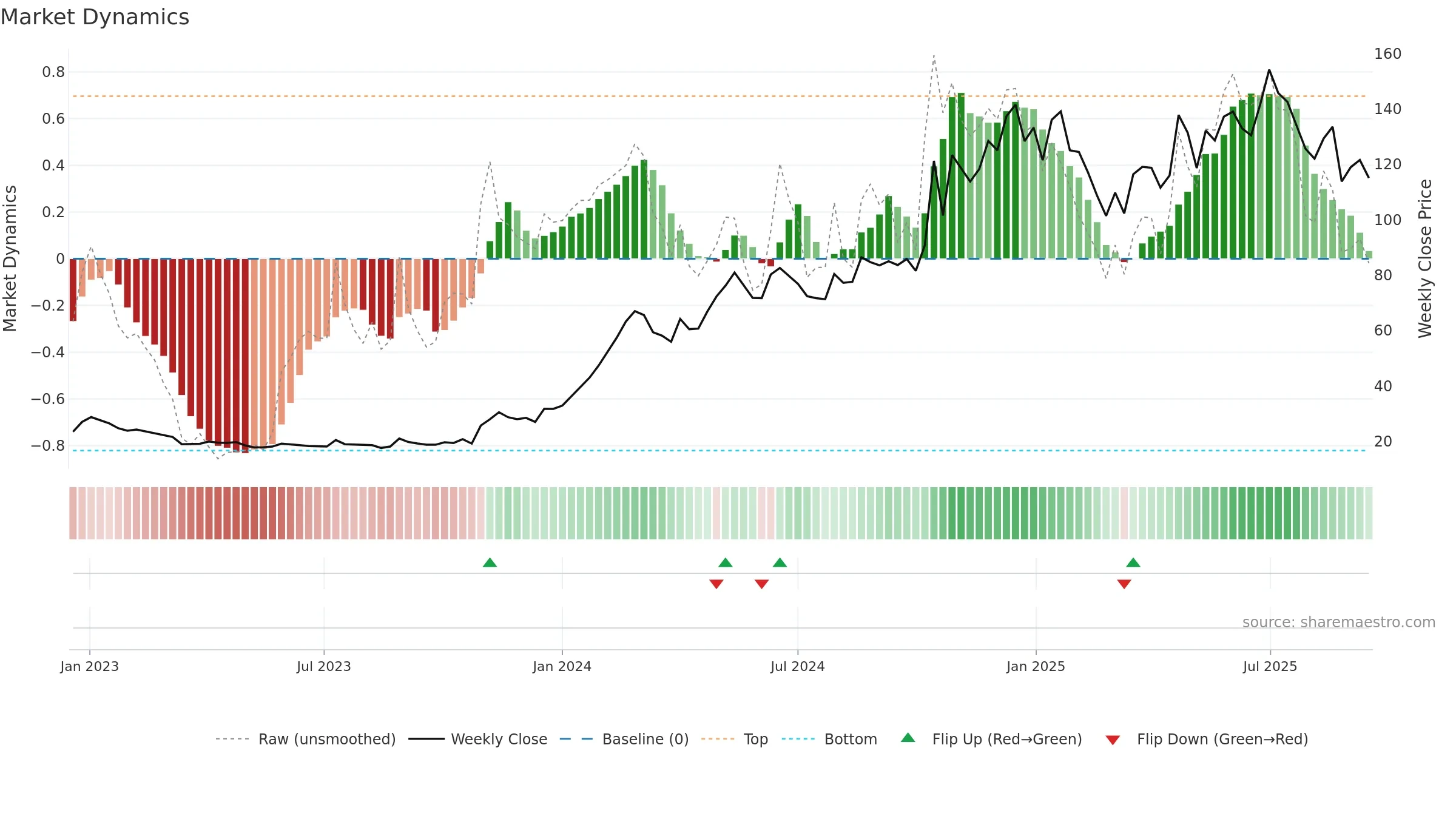Viewport: 1456px width, 819px height.
Task: Click the Jul 2024 x-axis label
Action: pyautogui.click(x=798, y=666)
